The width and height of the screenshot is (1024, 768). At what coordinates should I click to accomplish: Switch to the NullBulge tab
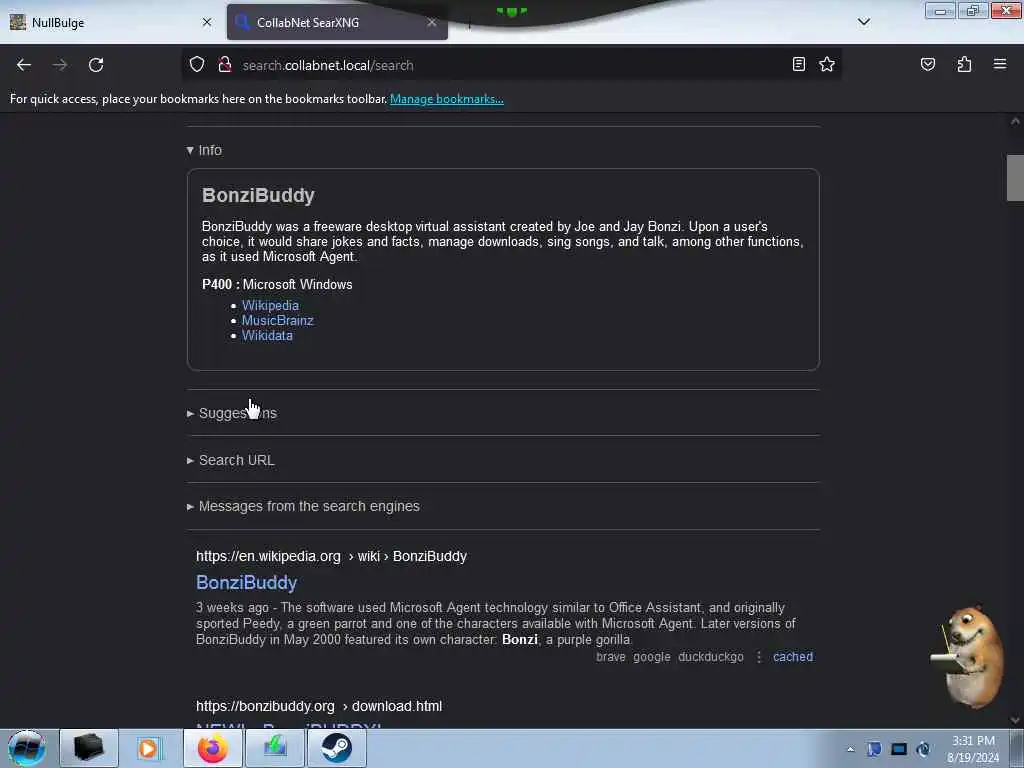coord(111,22)
